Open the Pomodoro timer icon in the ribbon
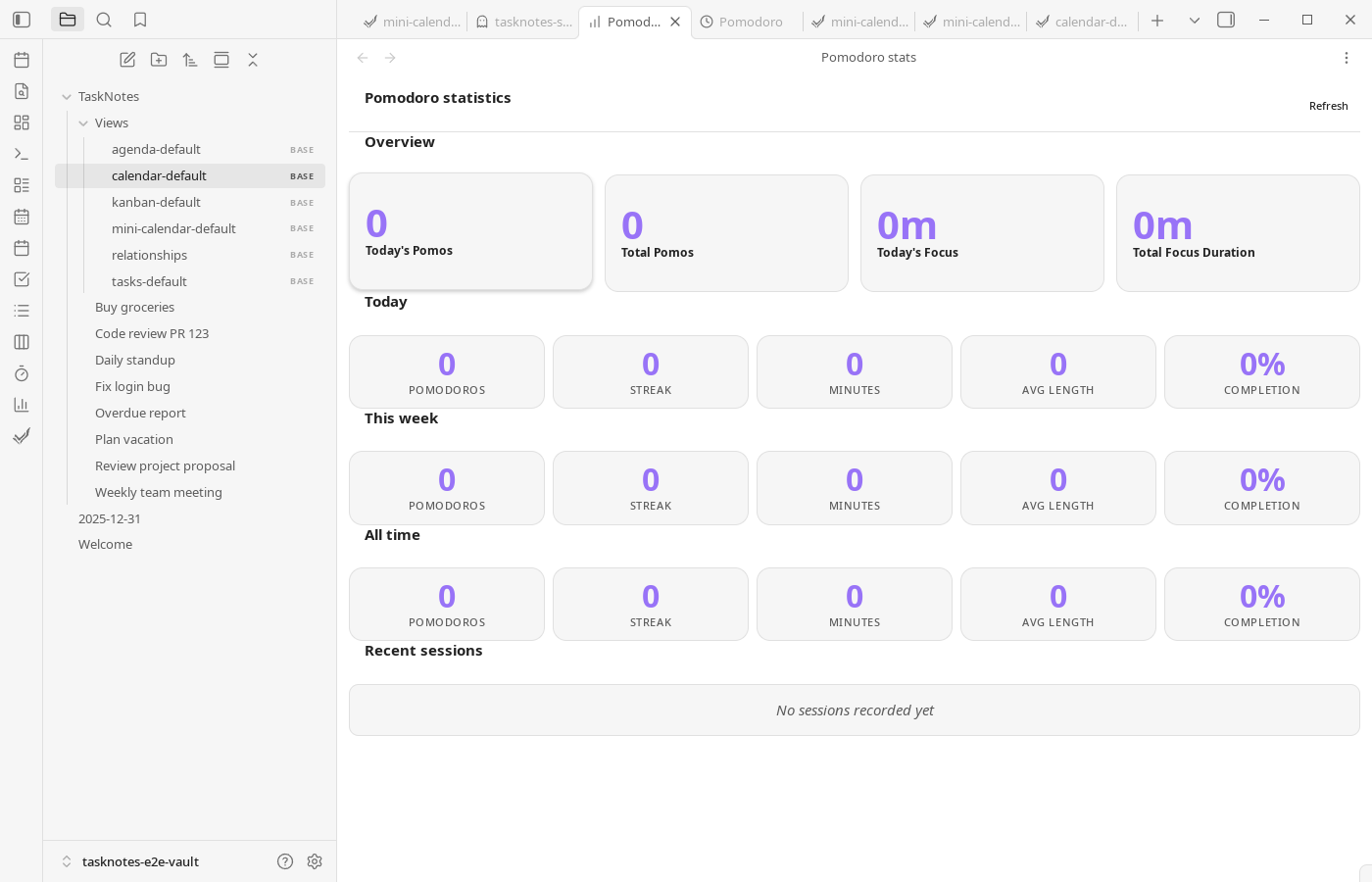Viewport: 1372px width, 882px height. coord(22,373)
